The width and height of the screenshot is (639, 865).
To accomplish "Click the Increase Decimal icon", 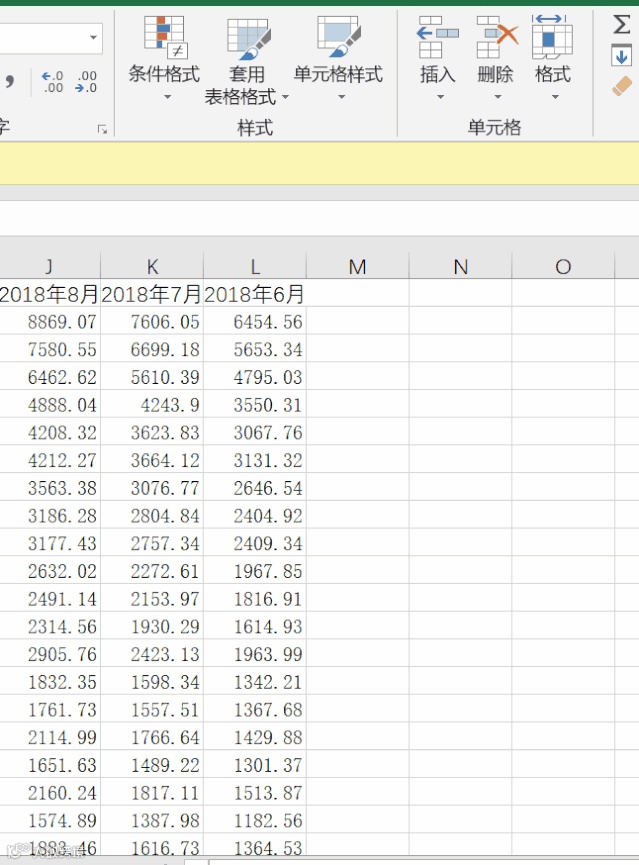I will pos(52,81).
